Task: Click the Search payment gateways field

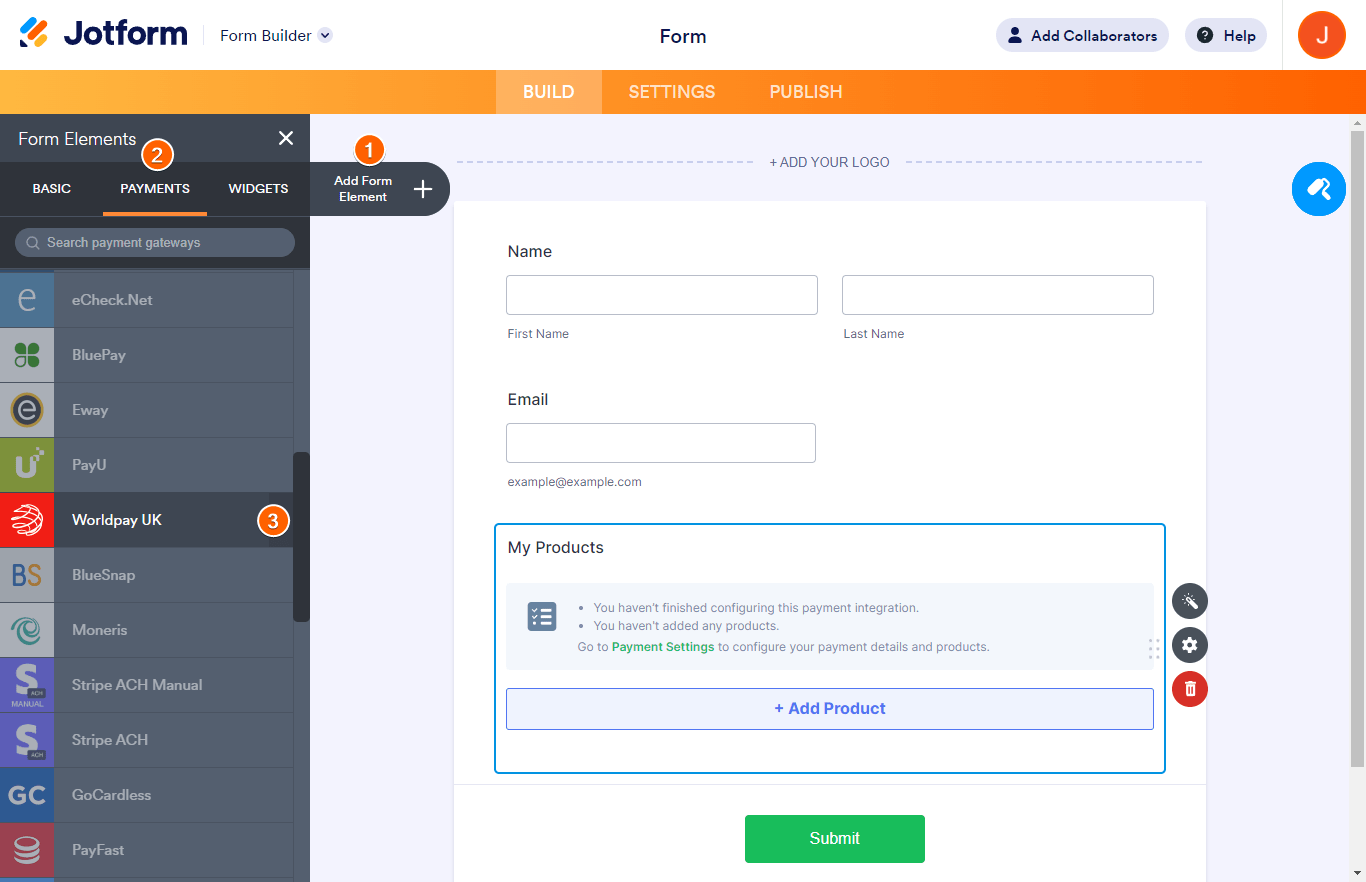Action: (155, 242)
